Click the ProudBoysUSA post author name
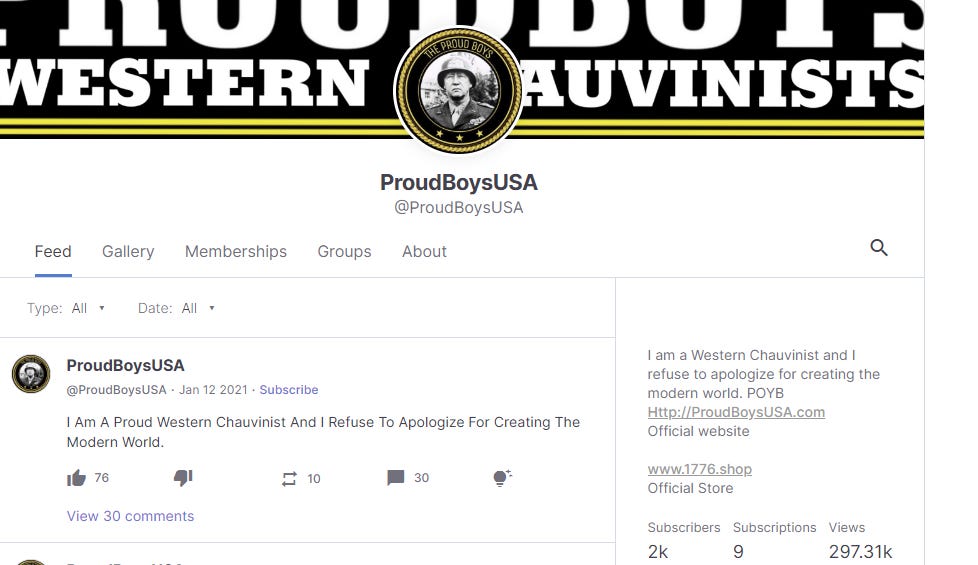This screenshot has height=565, width=978. 125,365
